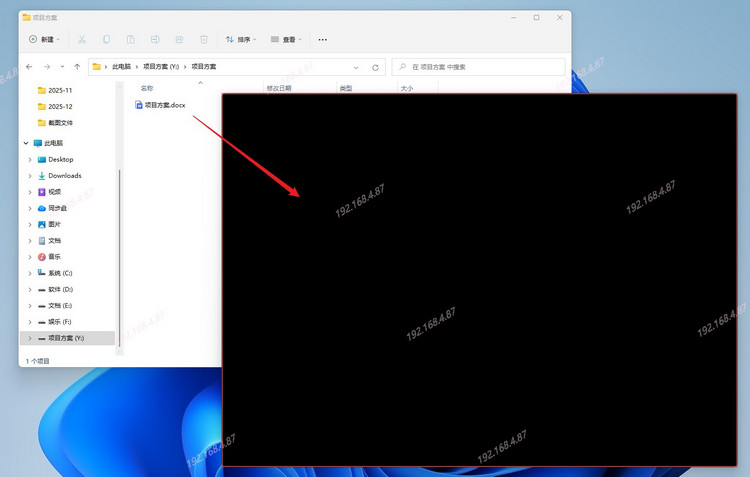Expand the 系统 (C:) drive tree node

click(30, 273)
